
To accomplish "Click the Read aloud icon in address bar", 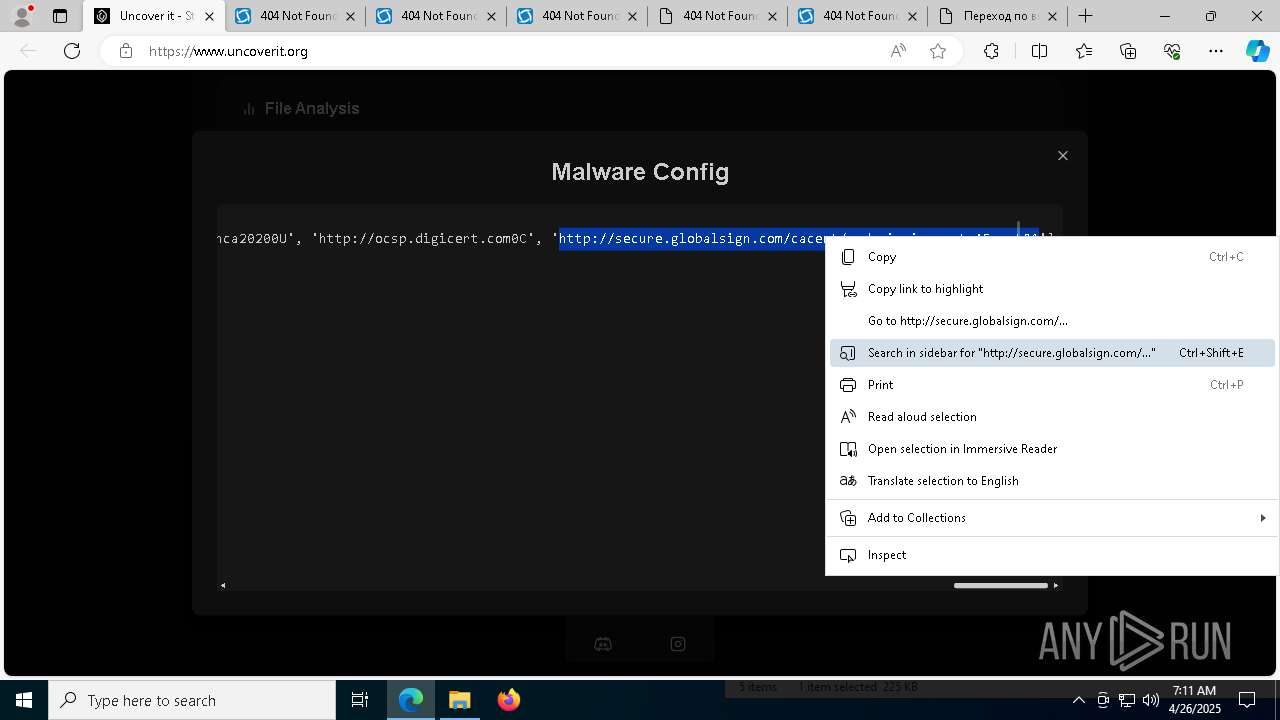I will (x=898, y=51).
